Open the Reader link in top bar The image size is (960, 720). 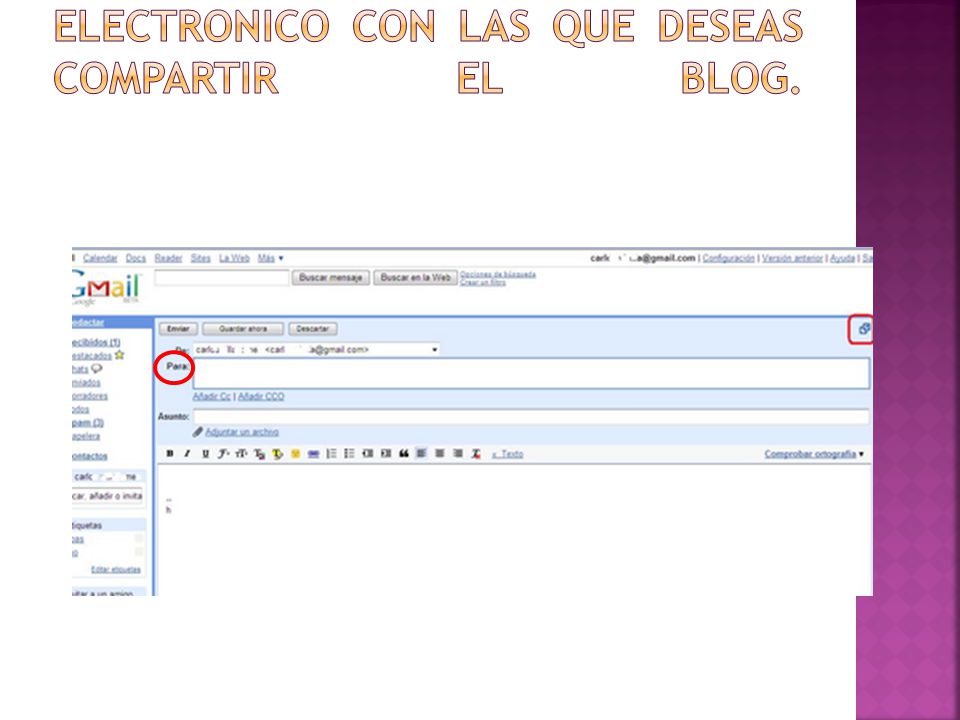coord(168,258)
